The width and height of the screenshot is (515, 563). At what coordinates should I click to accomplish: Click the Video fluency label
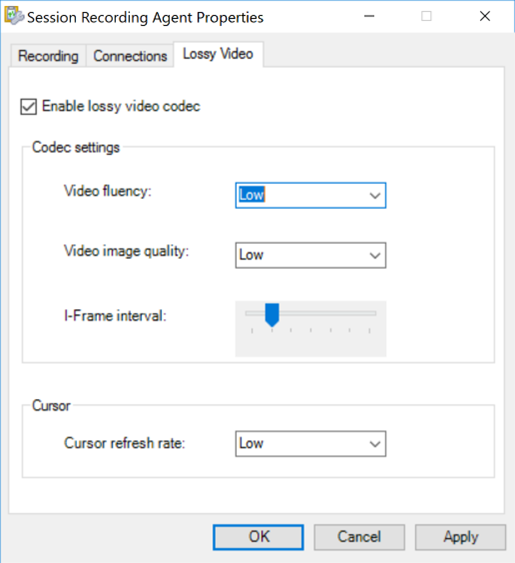[x=108, y=191]
